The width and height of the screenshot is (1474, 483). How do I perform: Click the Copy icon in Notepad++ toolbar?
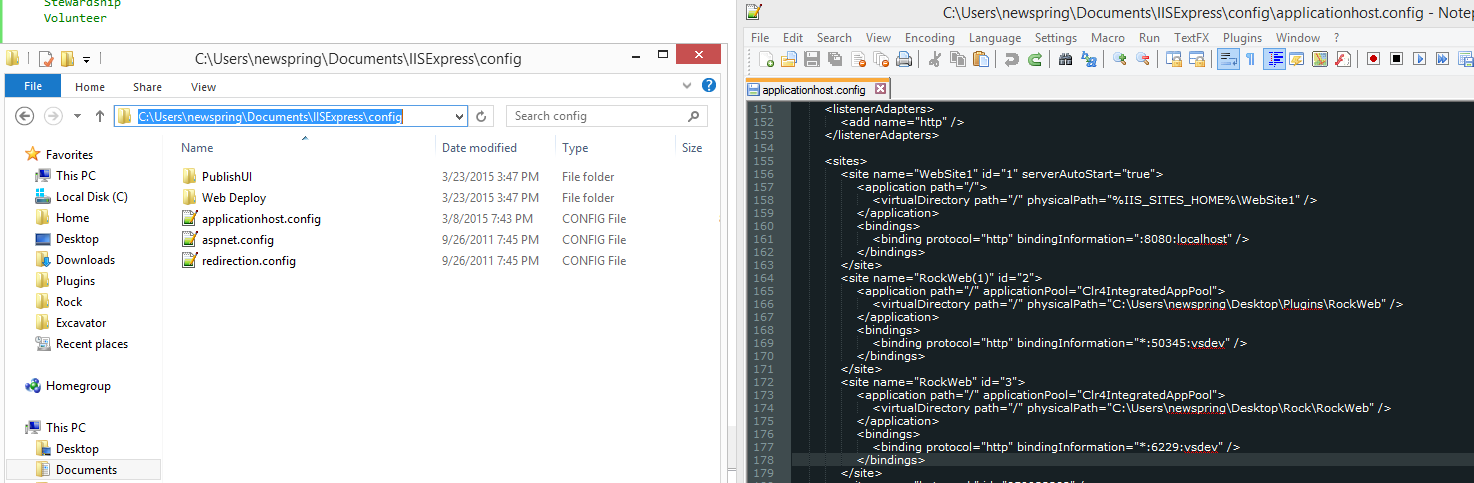[x=958, y=59]
